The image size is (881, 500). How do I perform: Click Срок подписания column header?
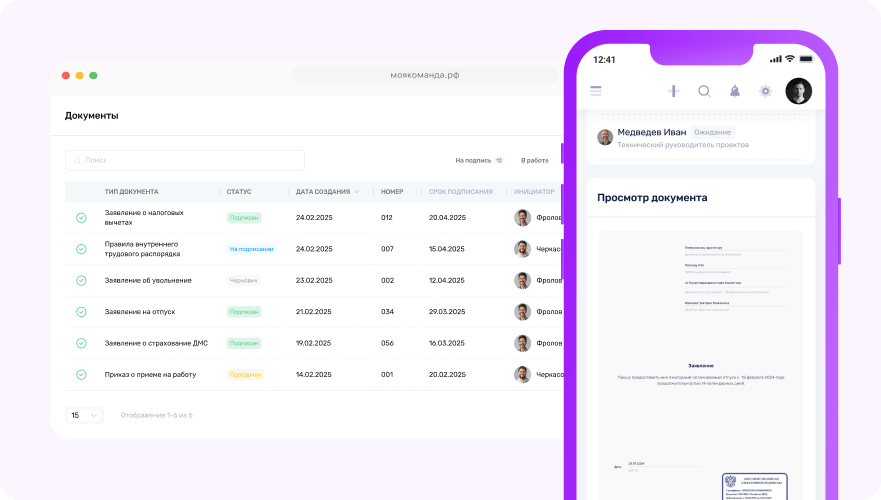pos(461,192)
